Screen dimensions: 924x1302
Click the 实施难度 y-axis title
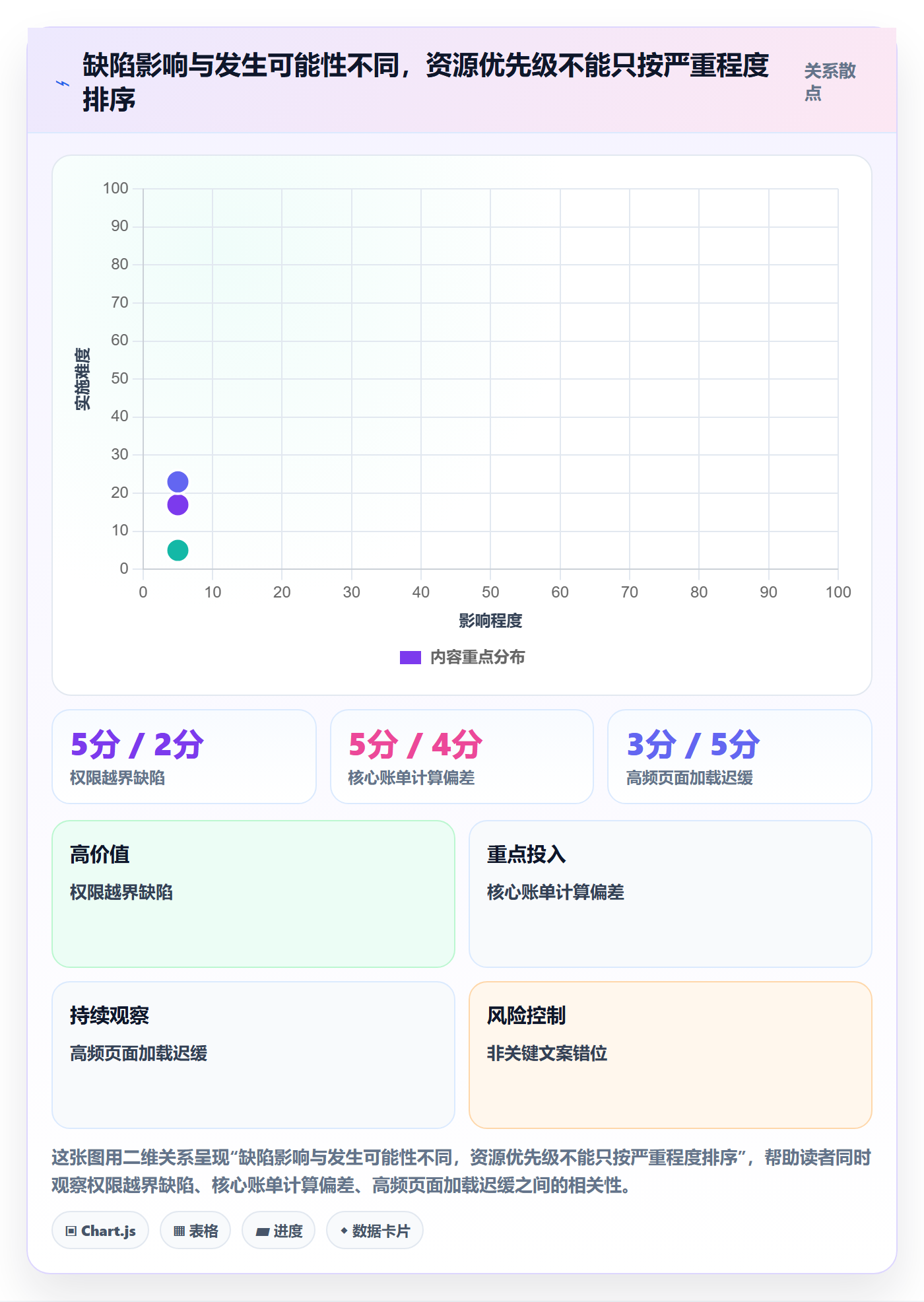(x=82, y=378)
